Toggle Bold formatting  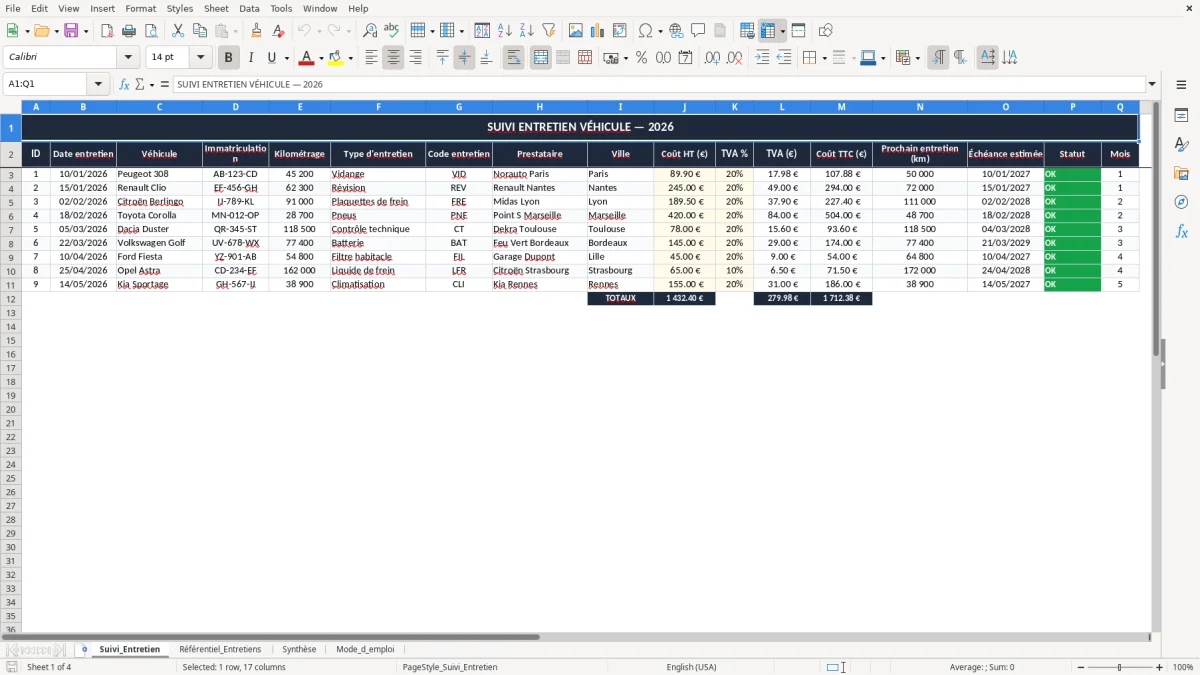coord(229,58)
